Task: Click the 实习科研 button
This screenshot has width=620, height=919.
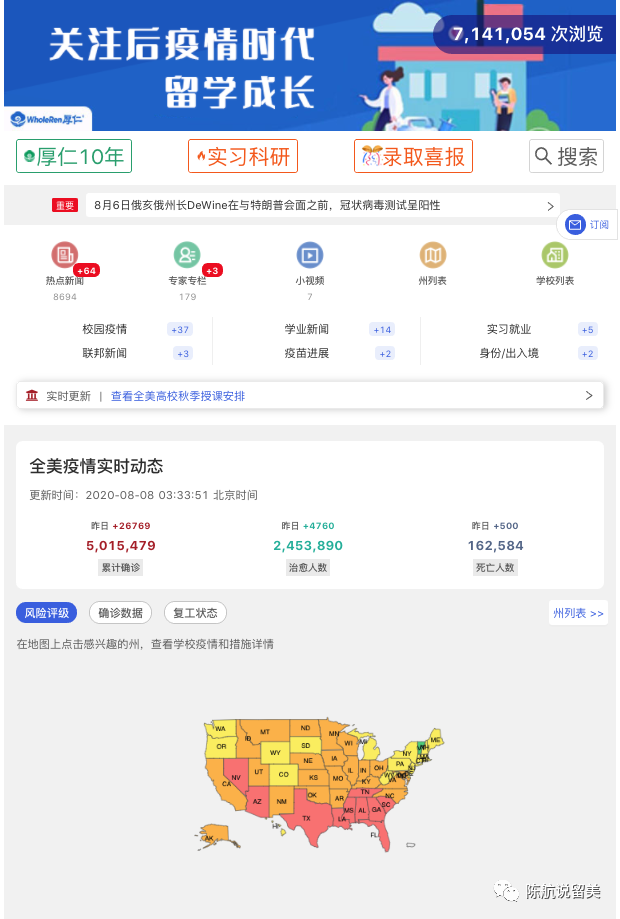Action: pos(243,156)
